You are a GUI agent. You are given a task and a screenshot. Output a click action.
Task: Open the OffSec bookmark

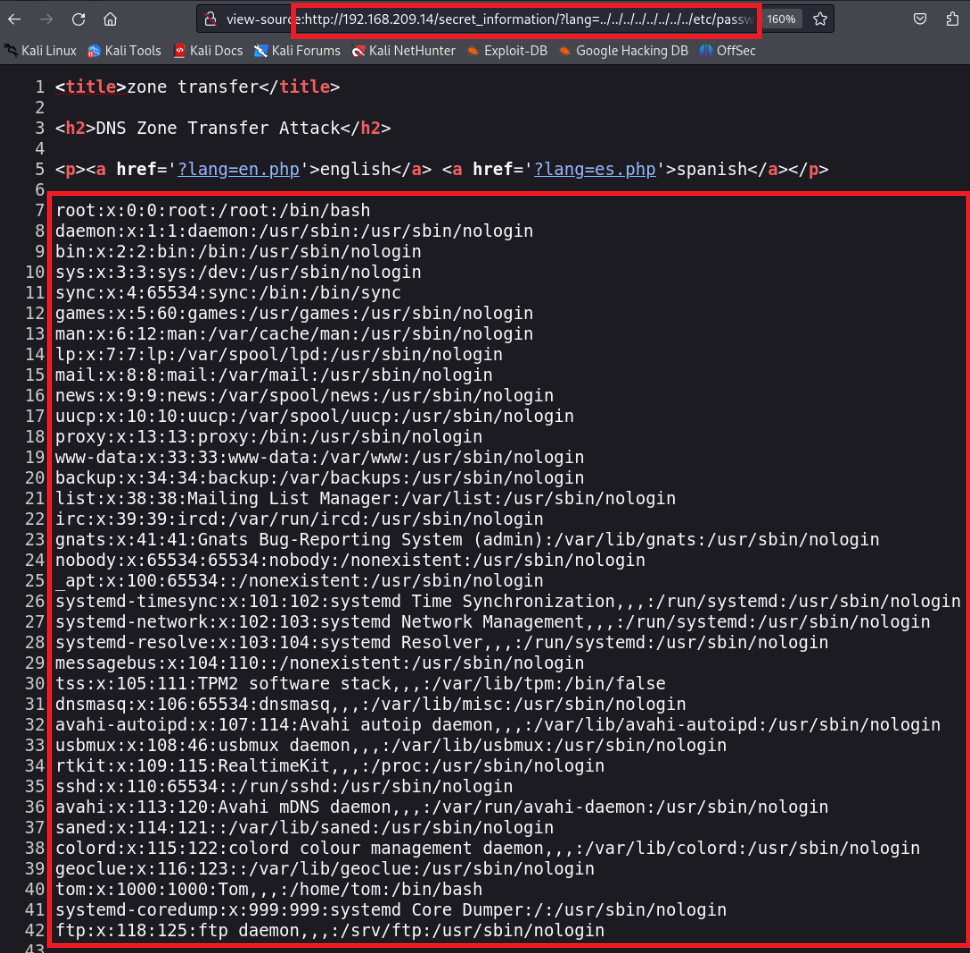[728, 51]
